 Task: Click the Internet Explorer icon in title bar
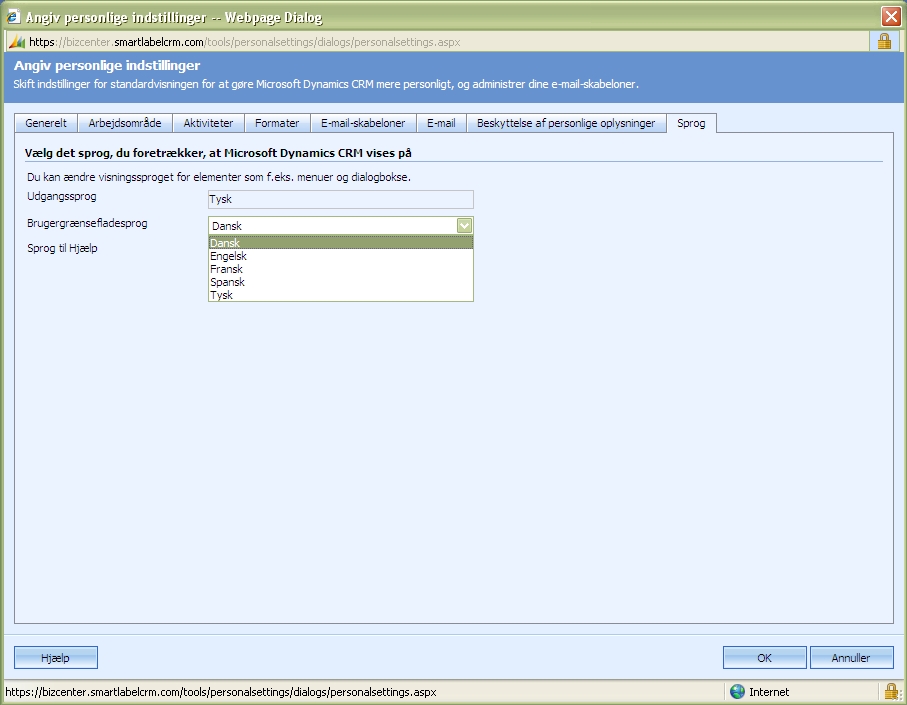coord(13,16)
